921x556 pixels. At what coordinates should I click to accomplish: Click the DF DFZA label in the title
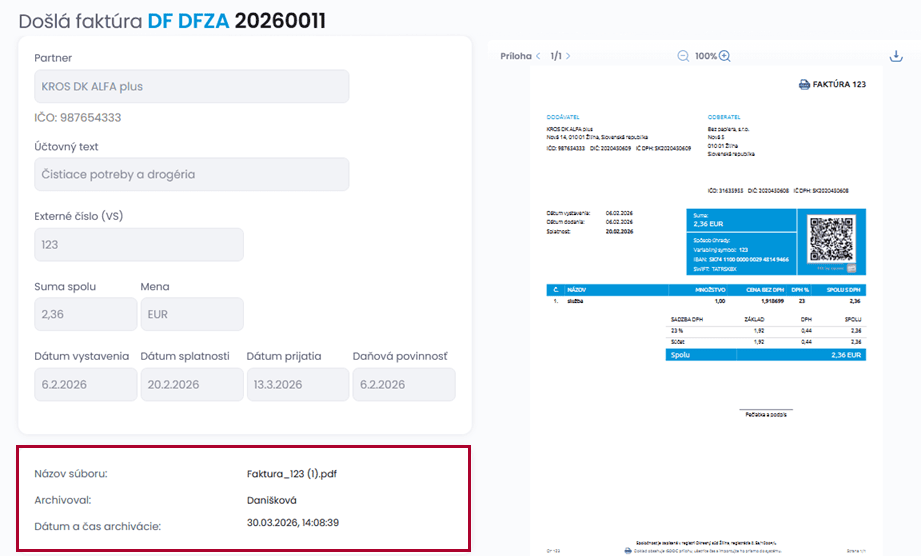click(188, 20)
